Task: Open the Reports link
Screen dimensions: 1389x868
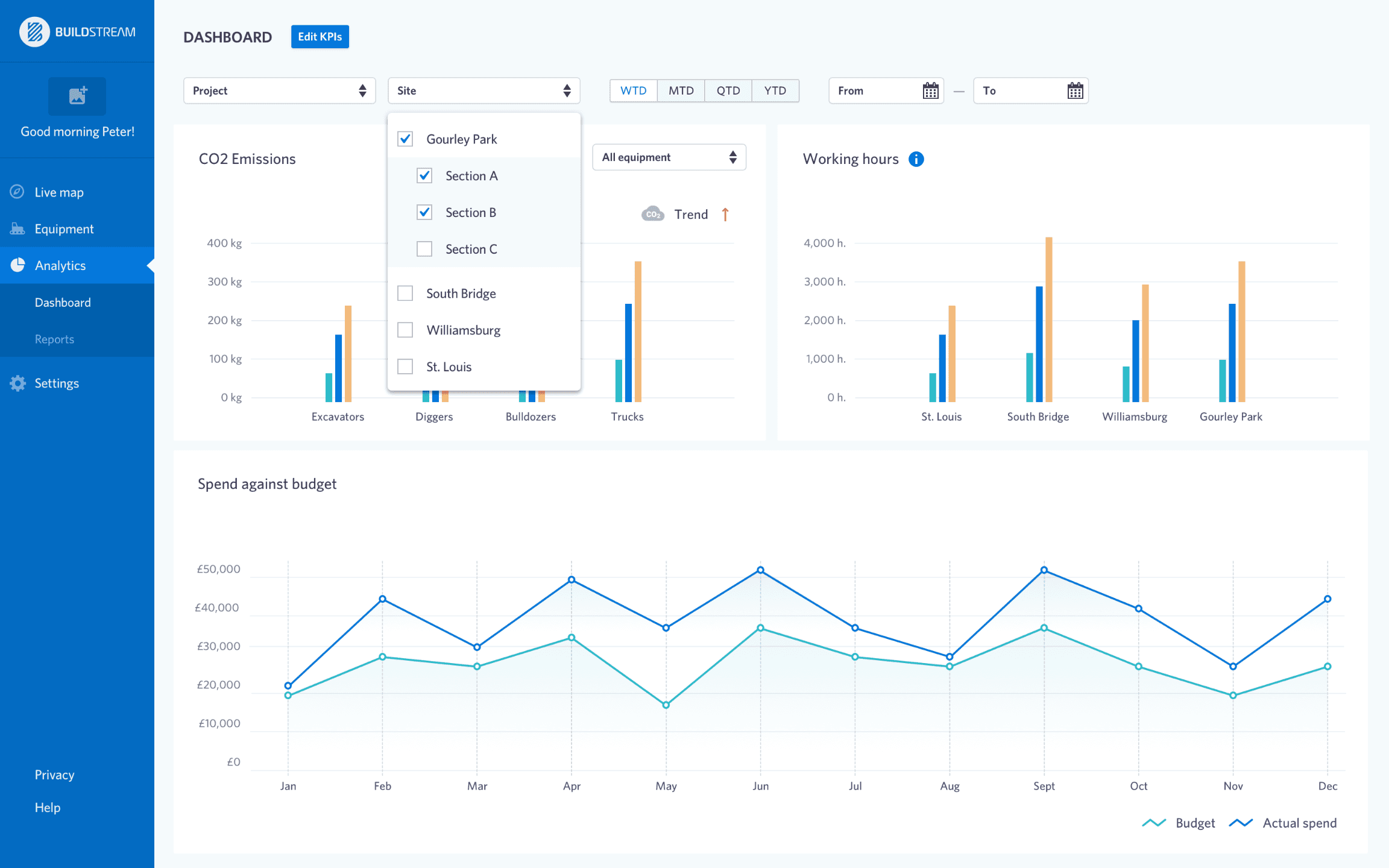Action: coord(55,339)
